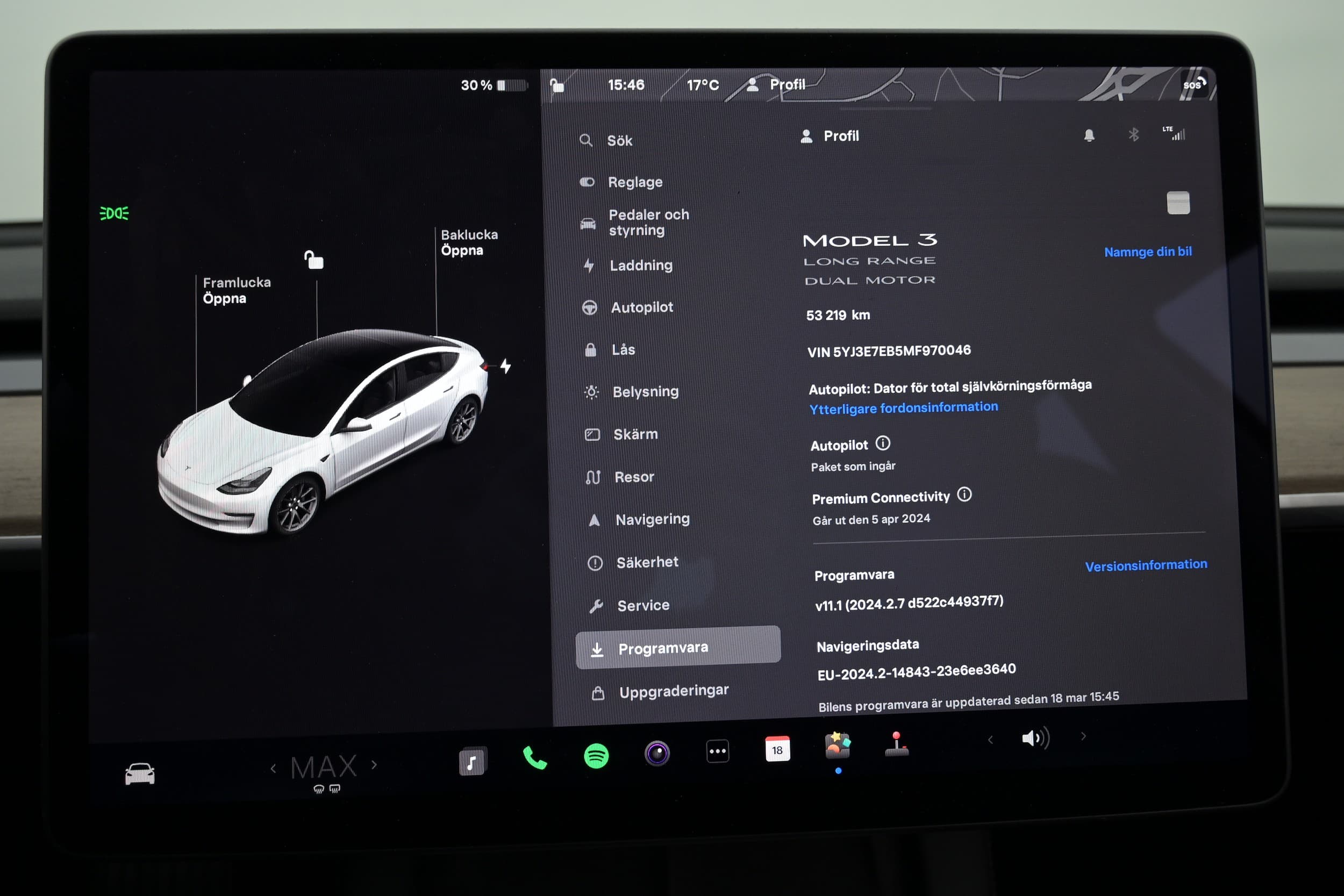
Task: Open Baklucka rear trunk
Action: click(469, 242)
